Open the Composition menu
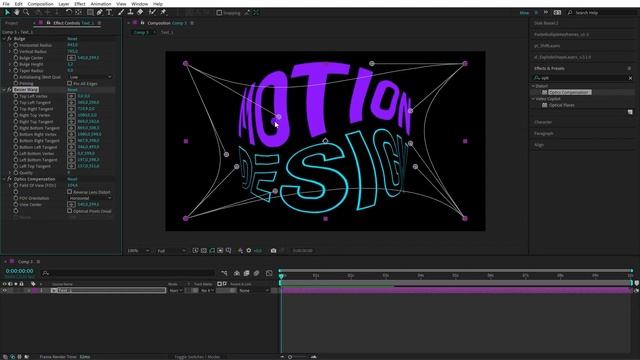This screenshot has height=360, width=640. [x=40, y=4]
